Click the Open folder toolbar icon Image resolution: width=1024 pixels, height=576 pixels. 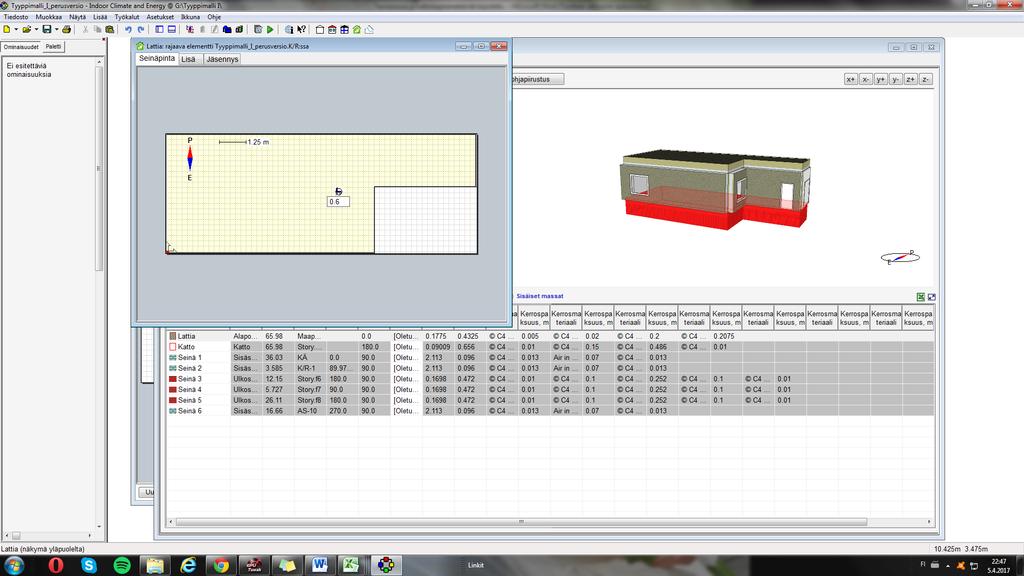coord(26,29)
